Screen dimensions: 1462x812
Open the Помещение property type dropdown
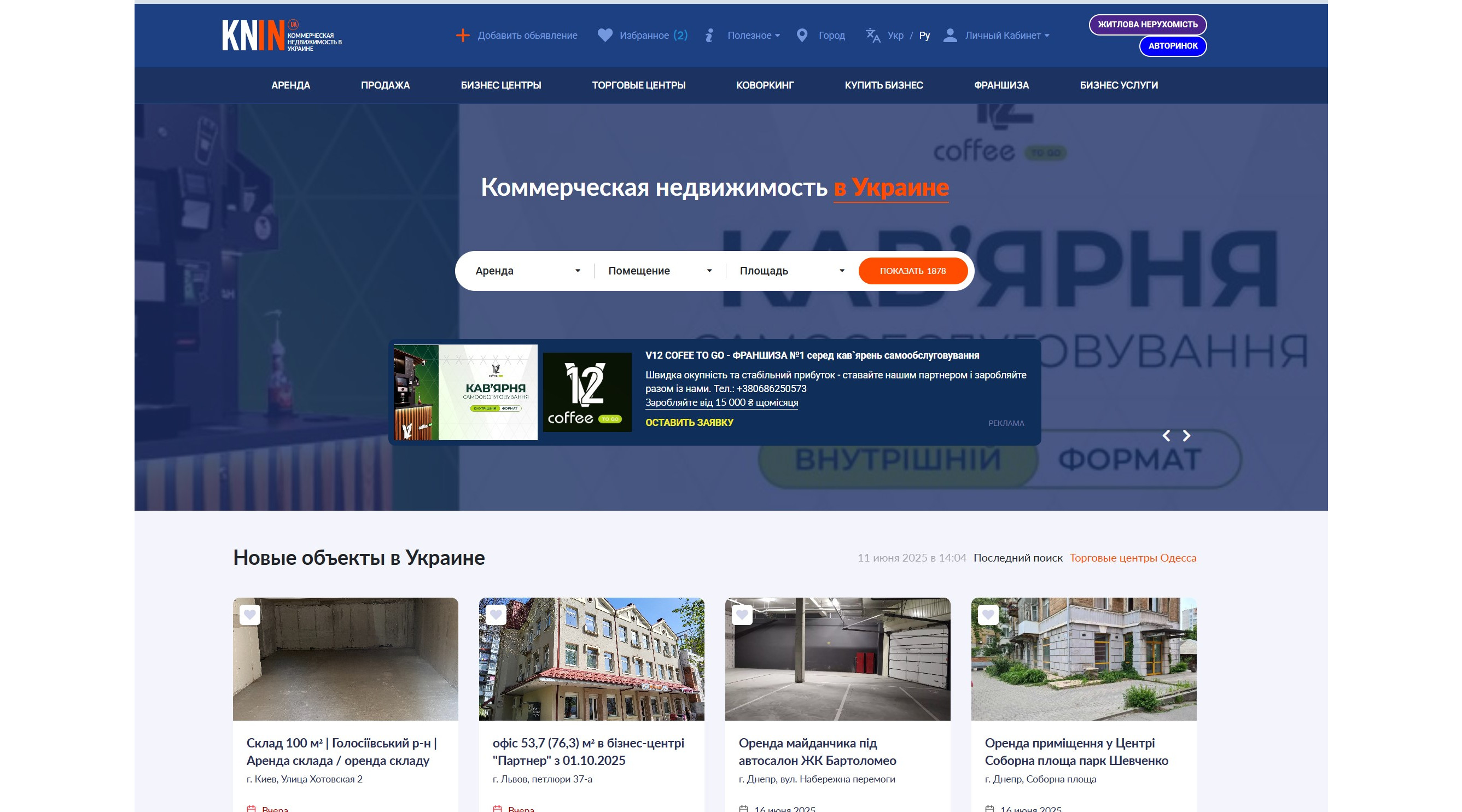660,271
